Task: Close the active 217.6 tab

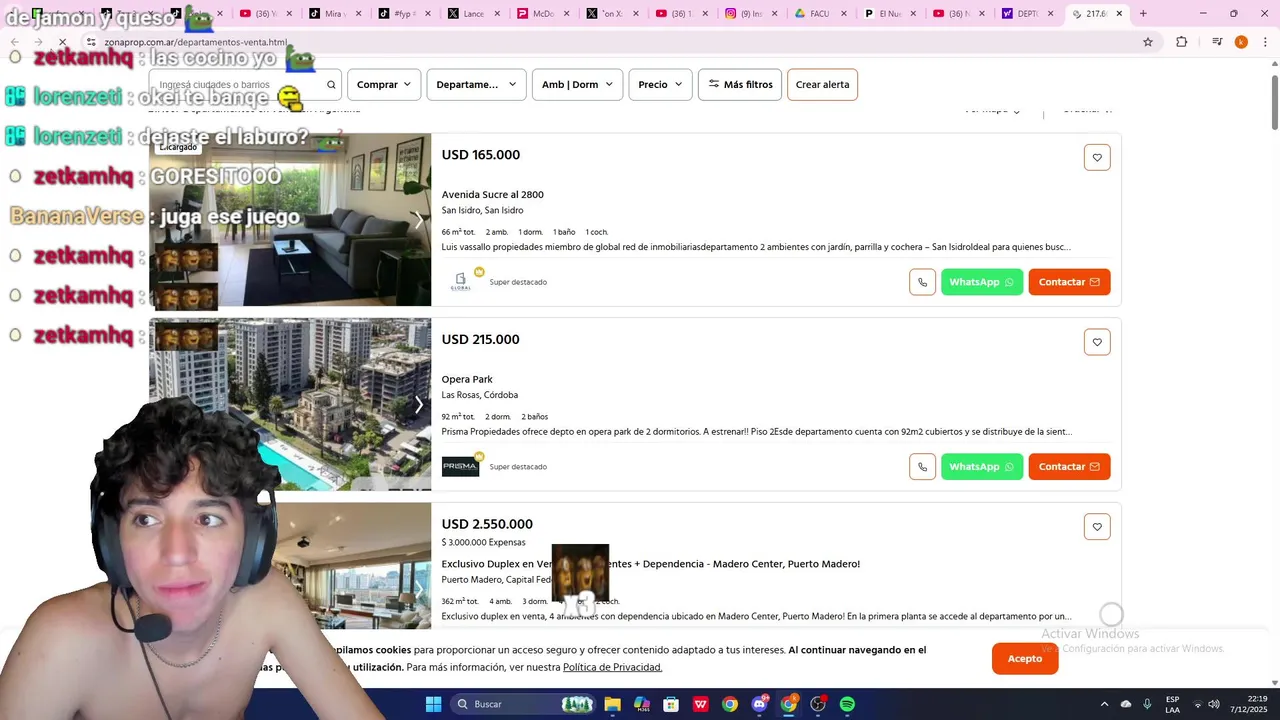Action: pyautogui.click(x=1119, y=14)
